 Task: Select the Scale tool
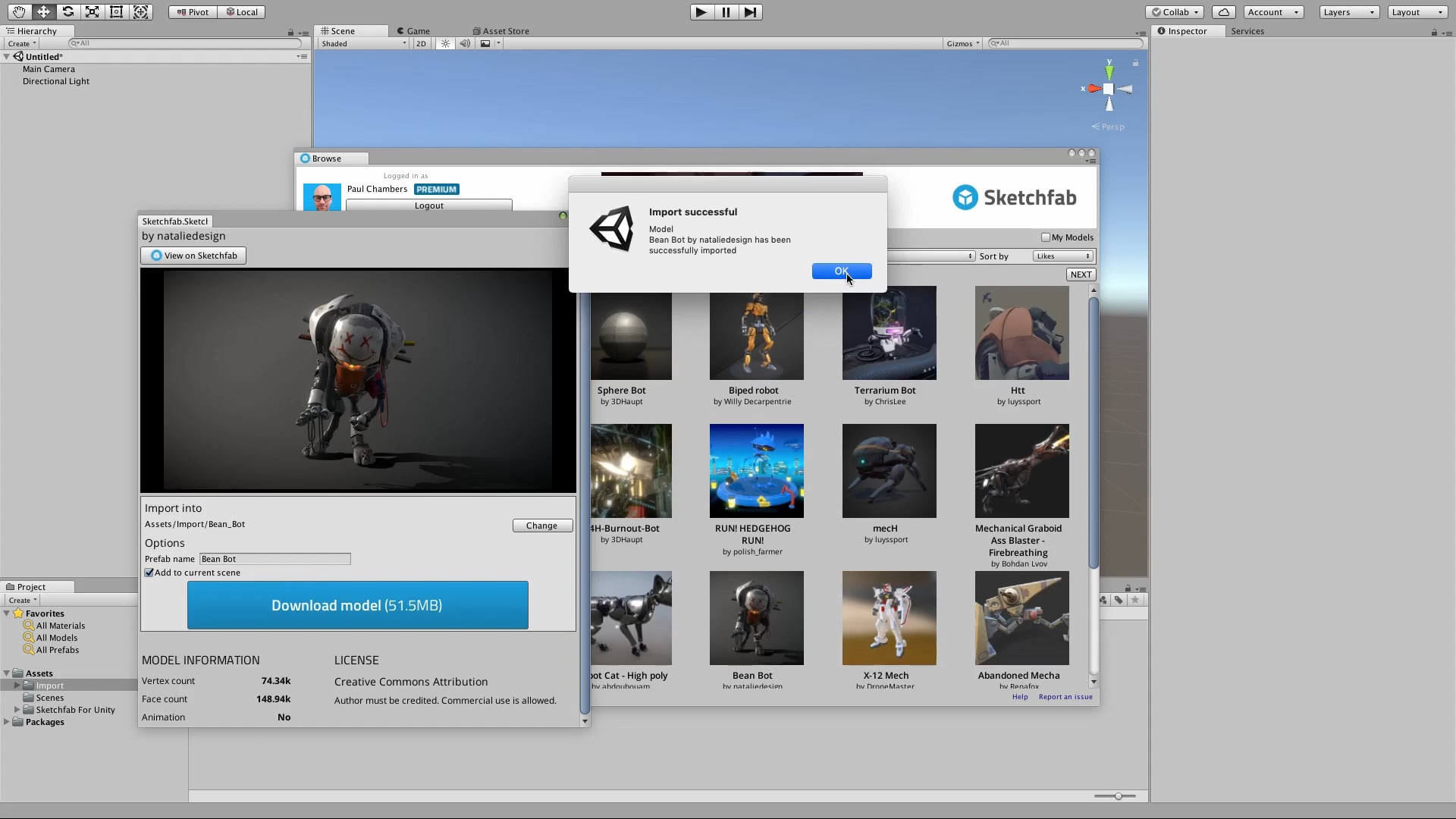(x=92, y=11)
